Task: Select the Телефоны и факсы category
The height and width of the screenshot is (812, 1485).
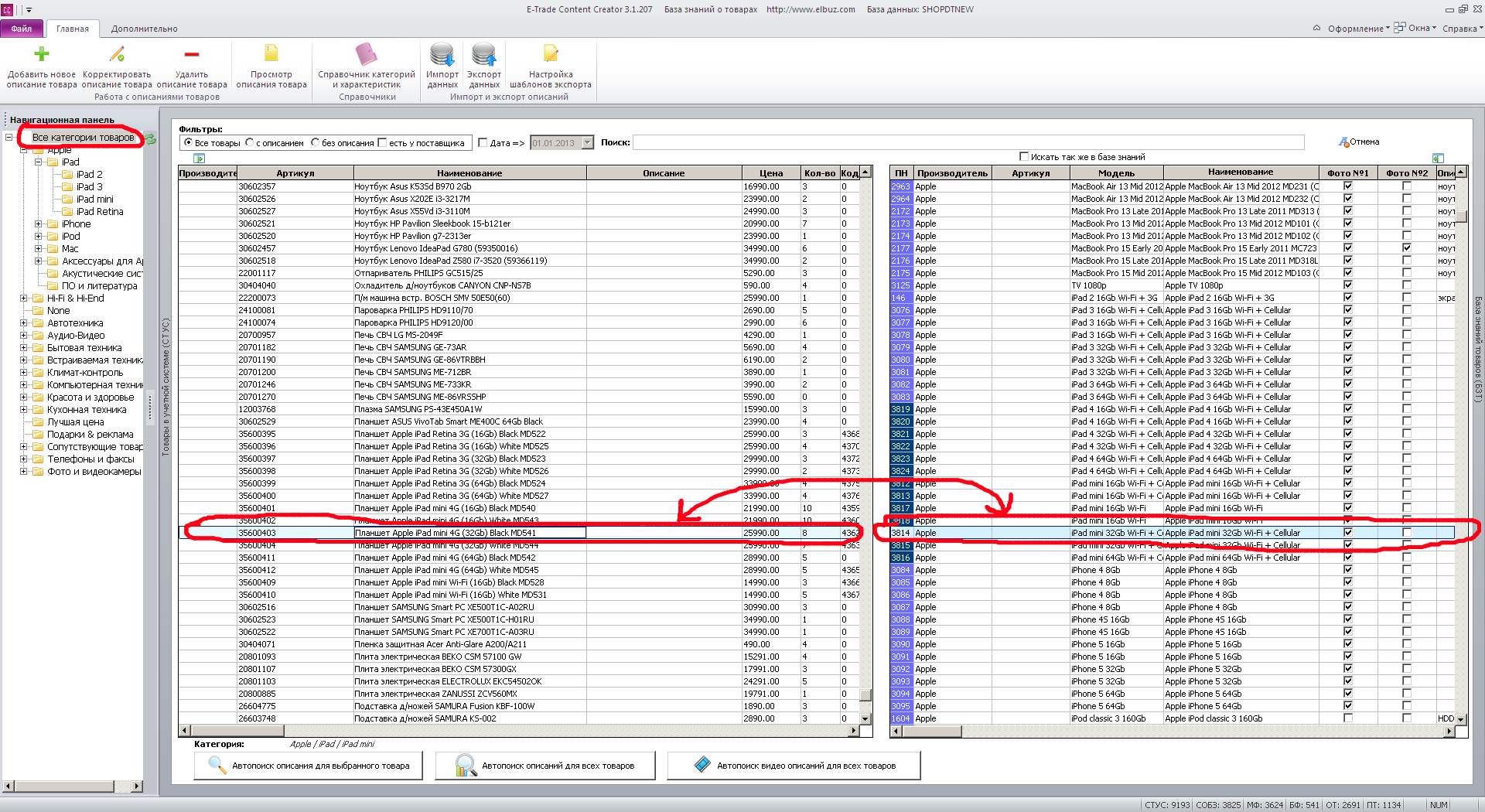Action: pos(90,459)
